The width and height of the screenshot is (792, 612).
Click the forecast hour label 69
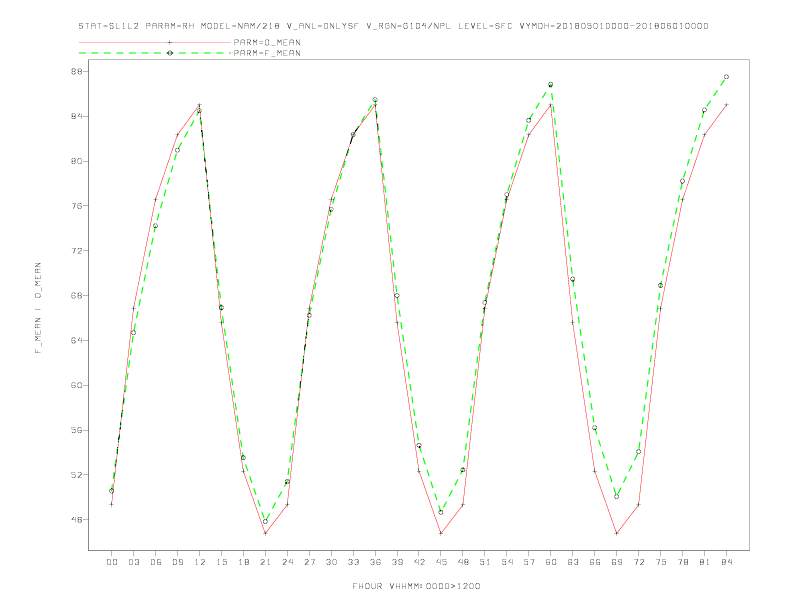click(x=617, y=562)
